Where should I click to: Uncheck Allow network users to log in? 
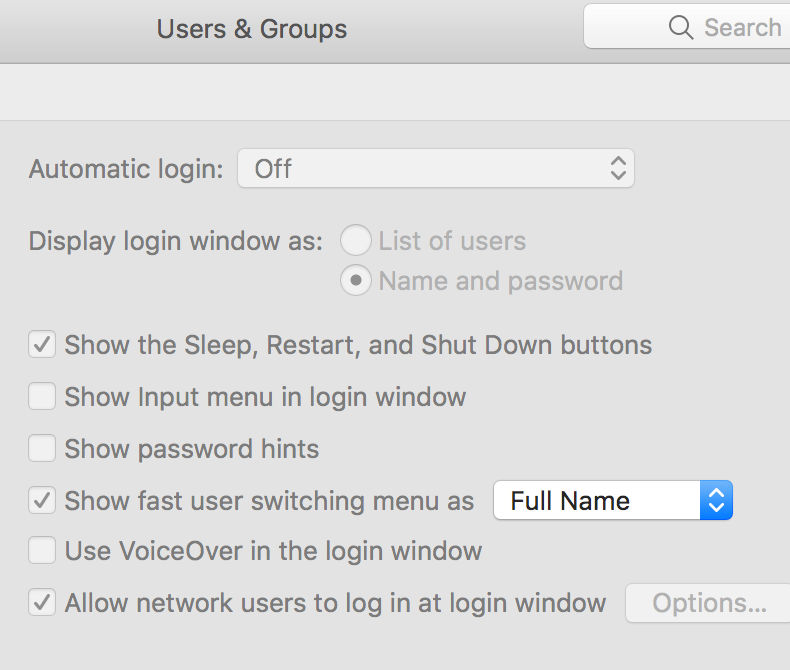pyautogui.click(x=42, y=602)
